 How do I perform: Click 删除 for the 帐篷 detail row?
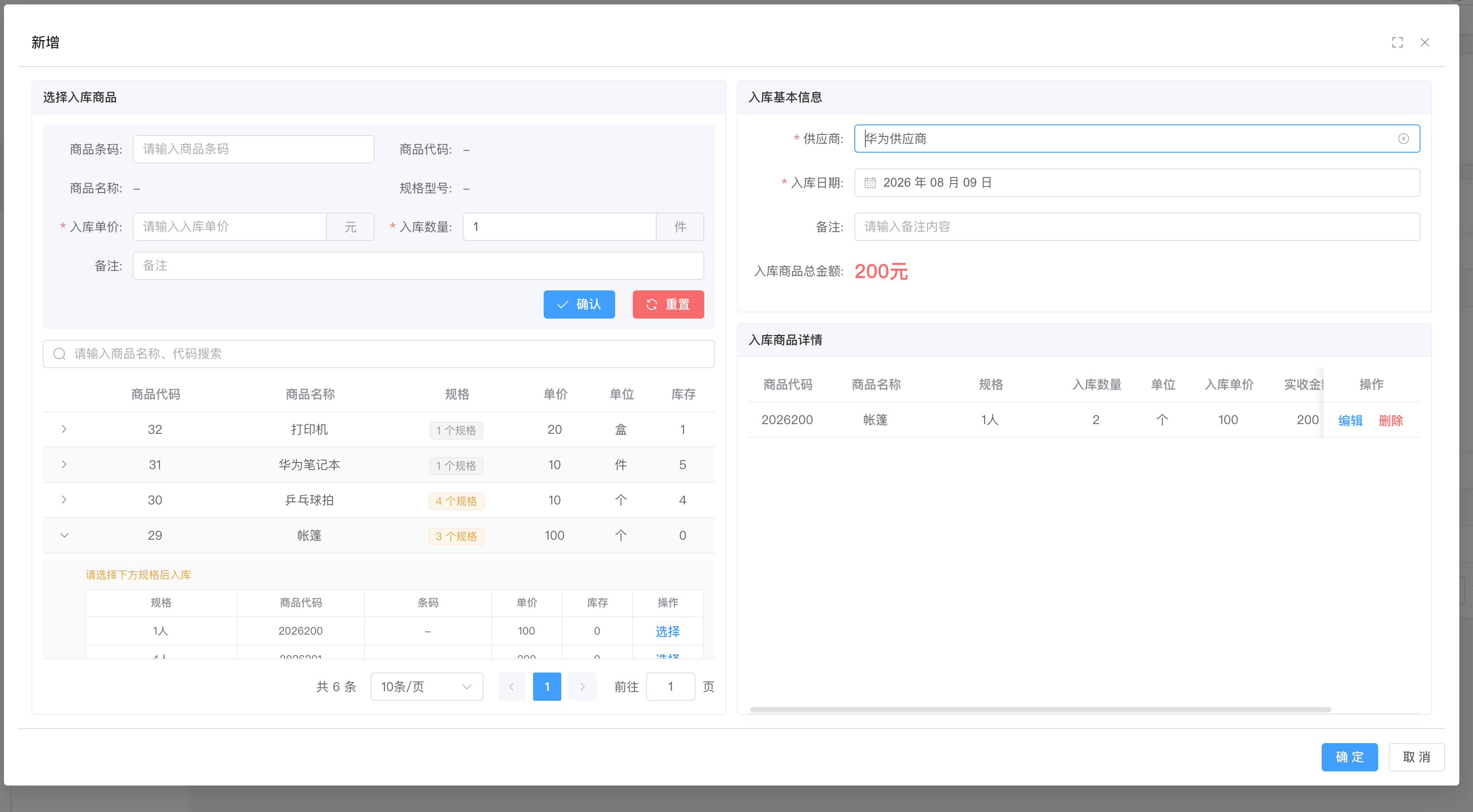1390,421
